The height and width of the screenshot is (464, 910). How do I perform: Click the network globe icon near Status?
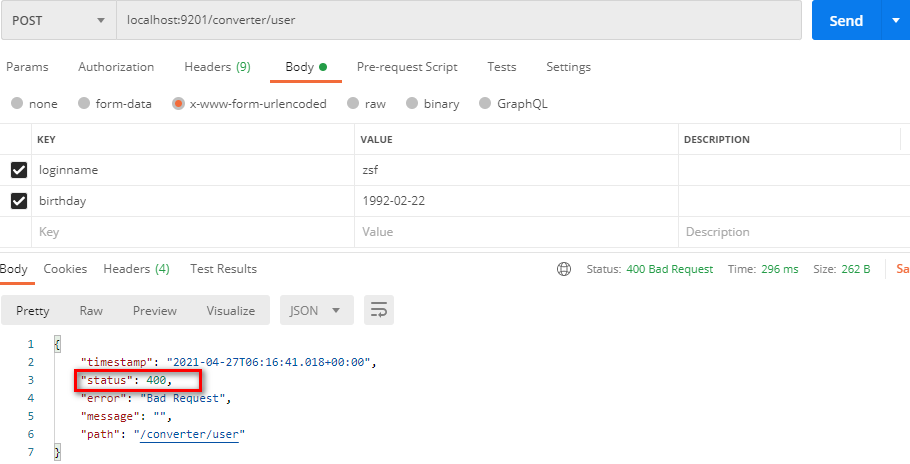click(564, 269)
